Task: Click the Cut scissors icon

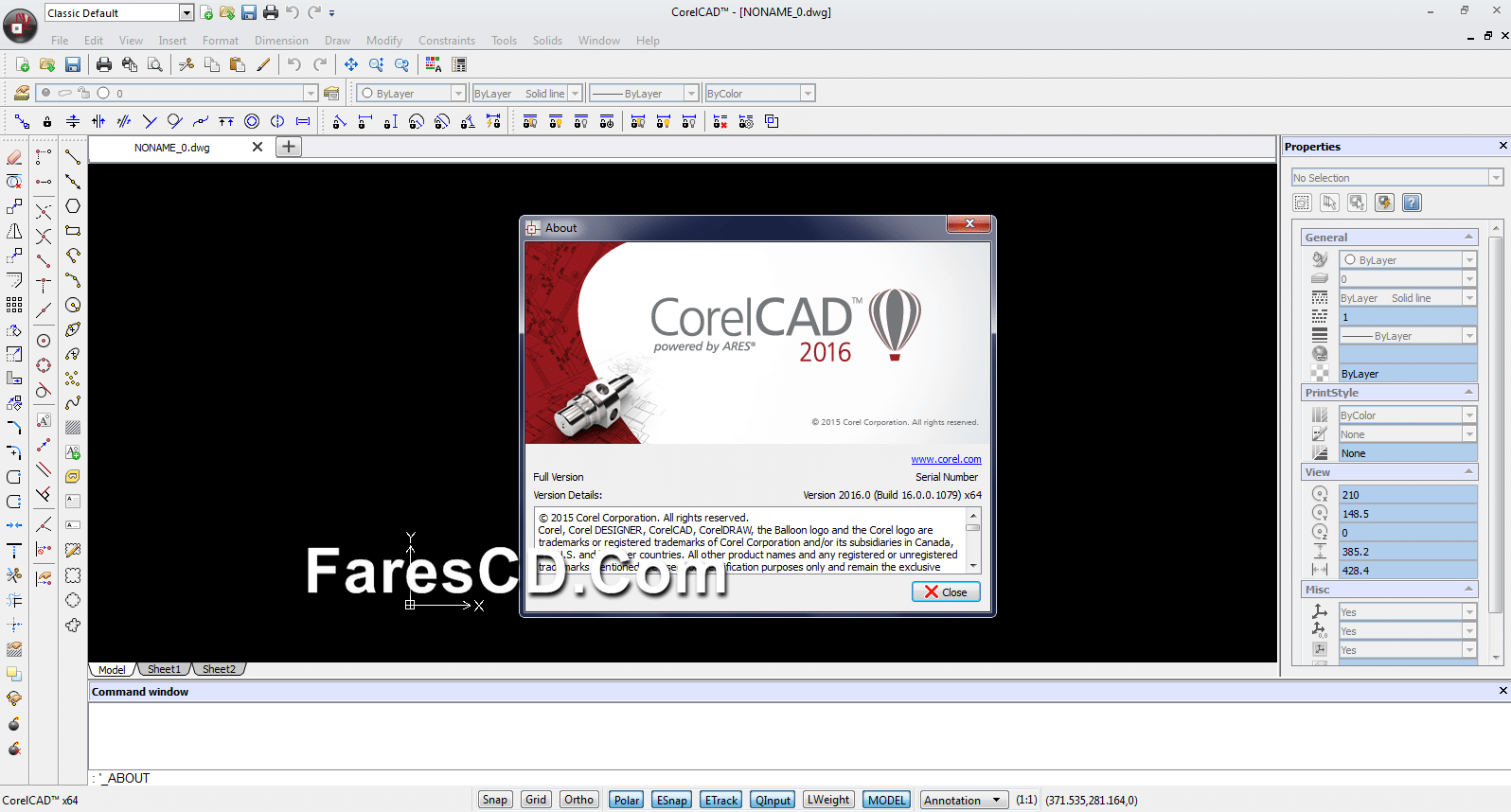Action: coord(187,64)
